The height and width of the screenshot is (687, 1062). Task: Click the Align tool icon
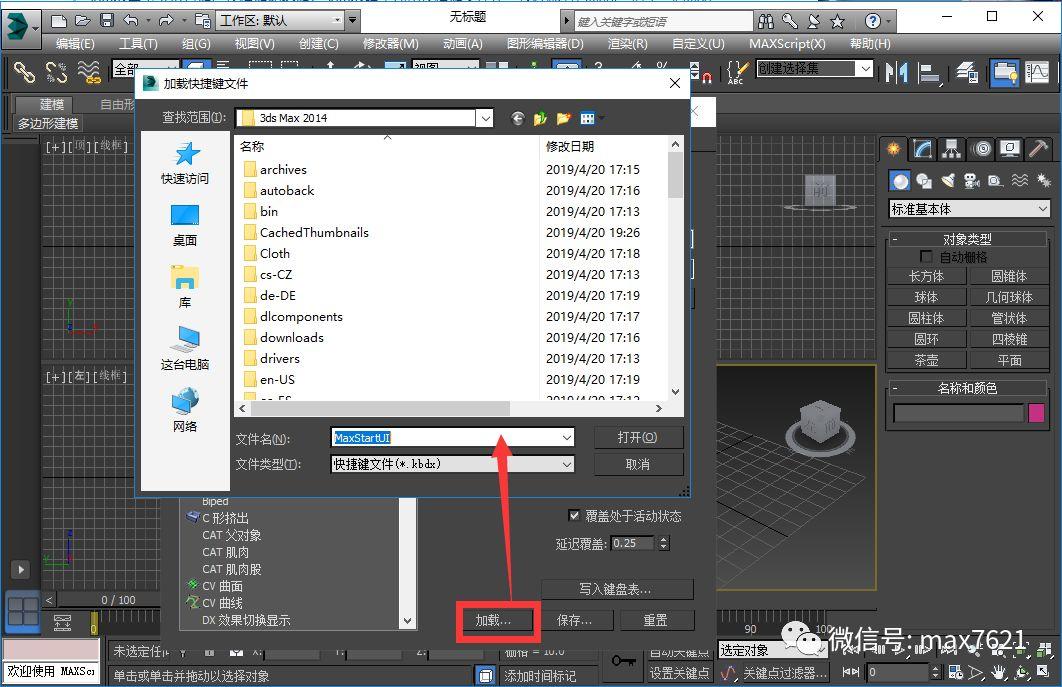pos(929,73)
